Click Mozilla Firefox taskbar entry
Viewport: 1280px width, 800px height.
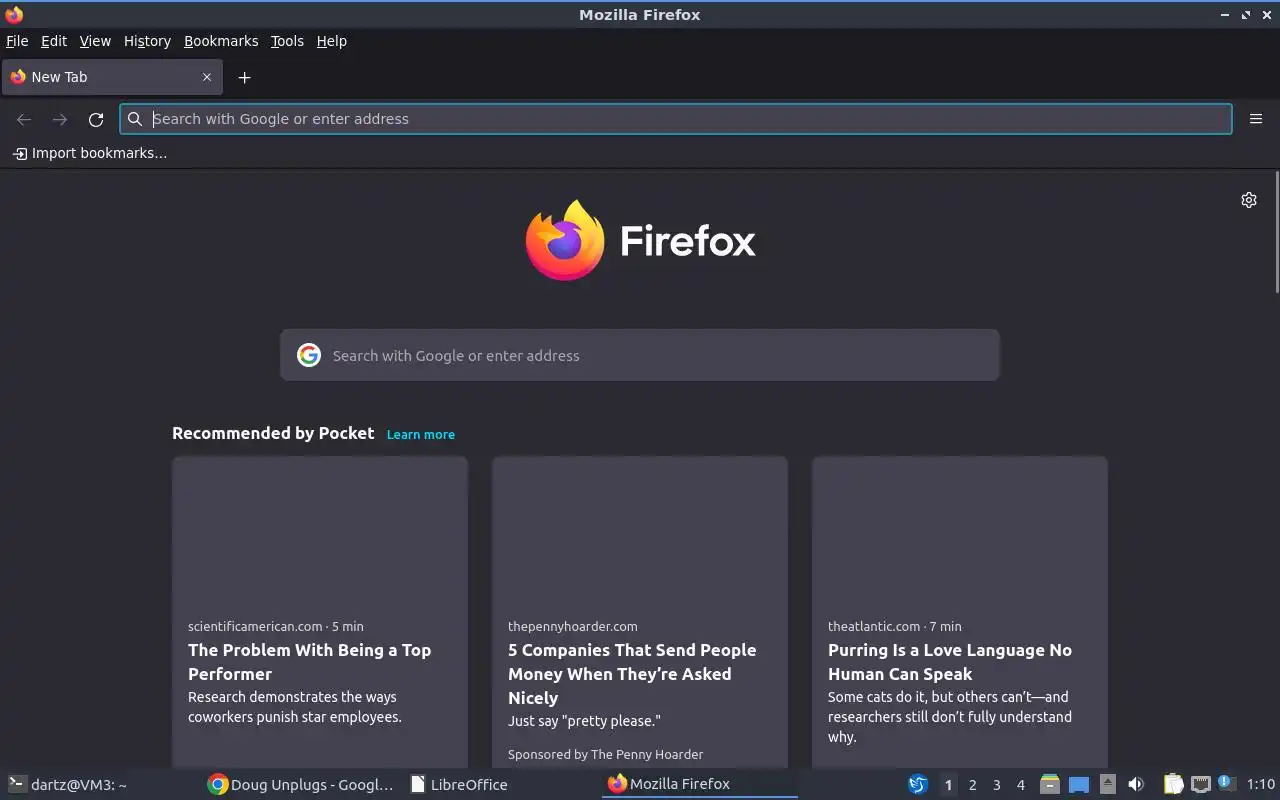(x=700, y=785)
